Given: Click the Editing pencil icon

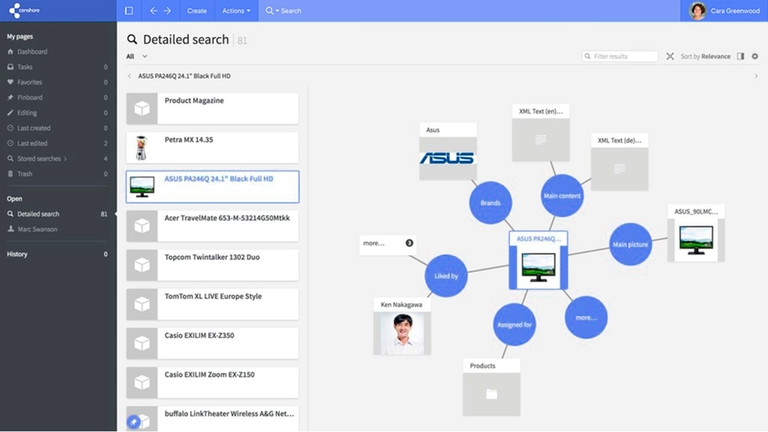Looking at the screenshot, I should [10, 113].
